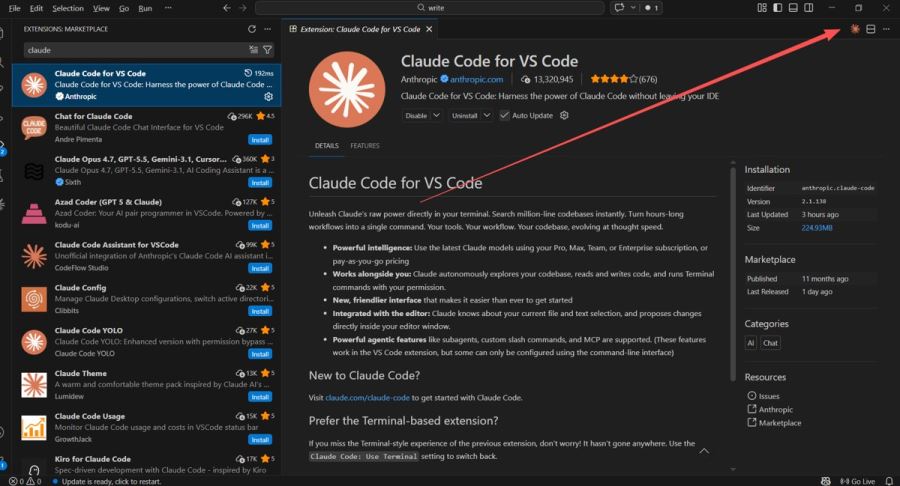Toggle the Auto Update checkbox
The width and height of the screenshot is (900, 486).
pyautogui.click(x=504, y=115)
